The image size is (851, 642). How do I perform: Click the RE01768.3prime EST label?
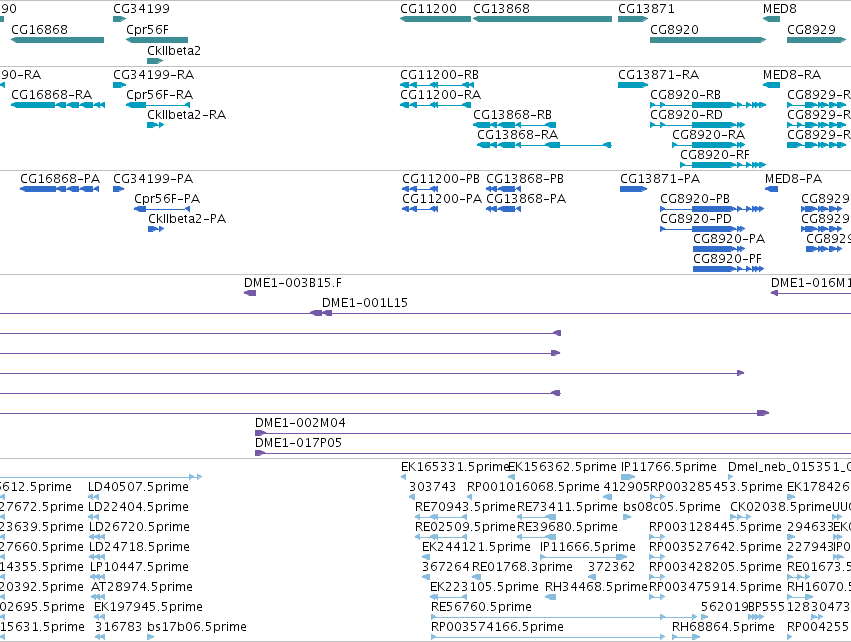(522, 567)
